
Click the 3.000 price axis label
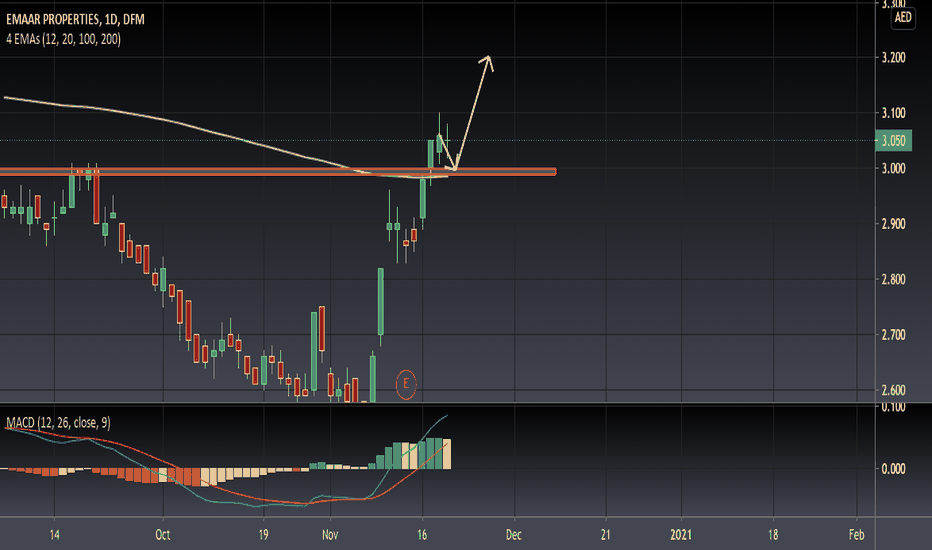(x=893, y=169)
